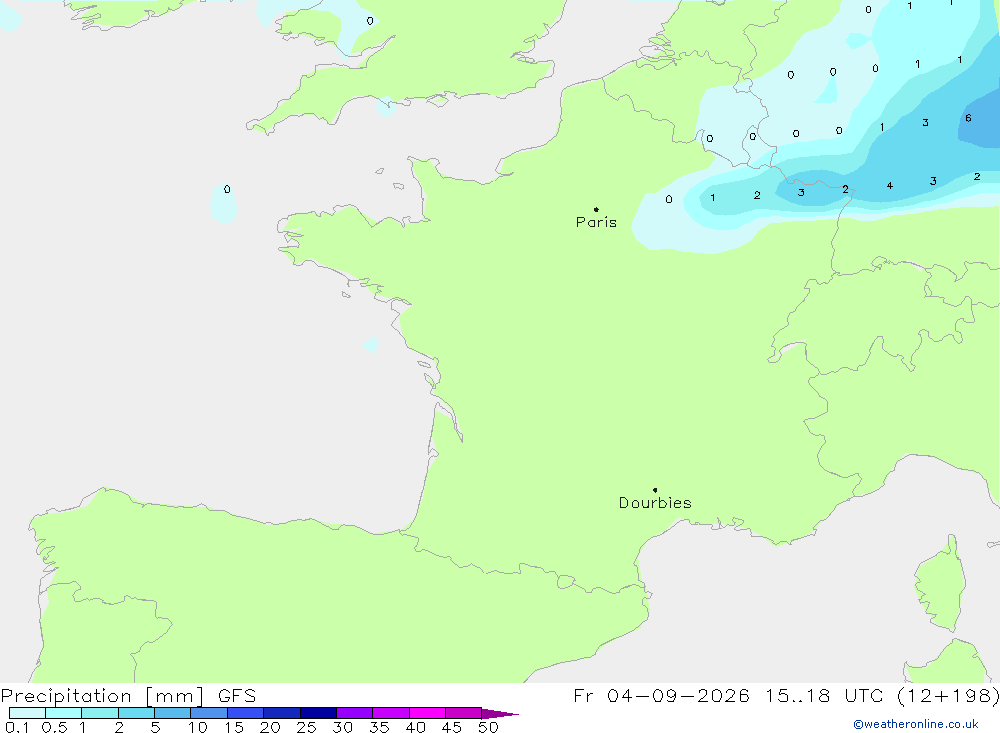Screen dimensions: 1000x733
Task: Pick the 35–40 mm purple legend swatch
Action: 391,713
